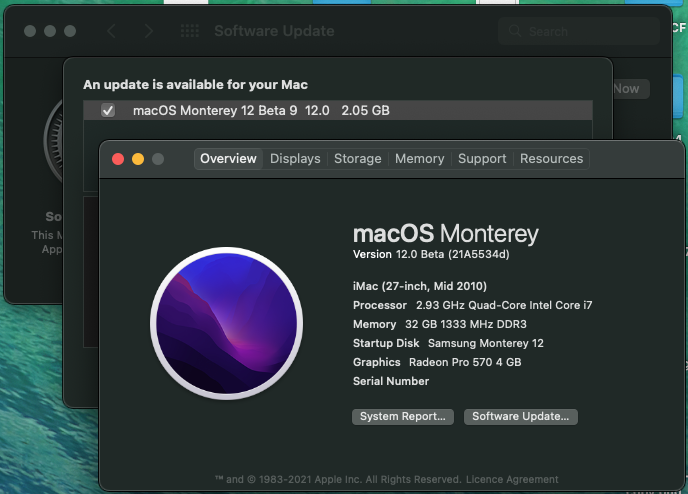The width and height of the screenshot is (688, 494).
Task: Open the Licence Agreement link
Action: point(512,480)
